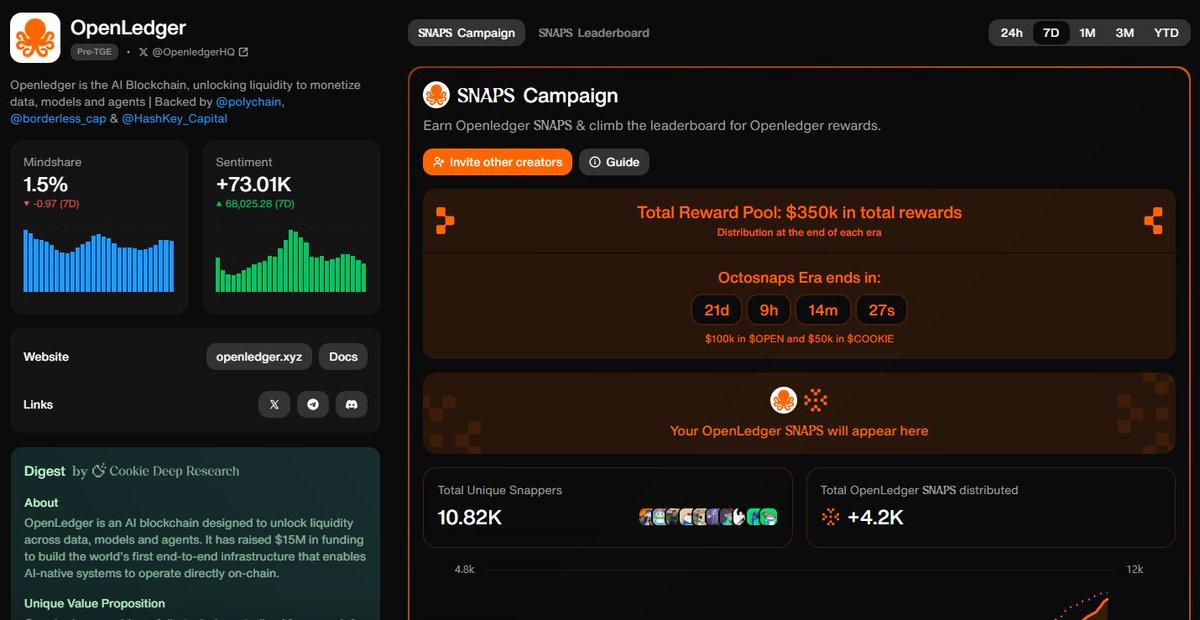Open the @OpenledgerHQ X profile link

193,52
